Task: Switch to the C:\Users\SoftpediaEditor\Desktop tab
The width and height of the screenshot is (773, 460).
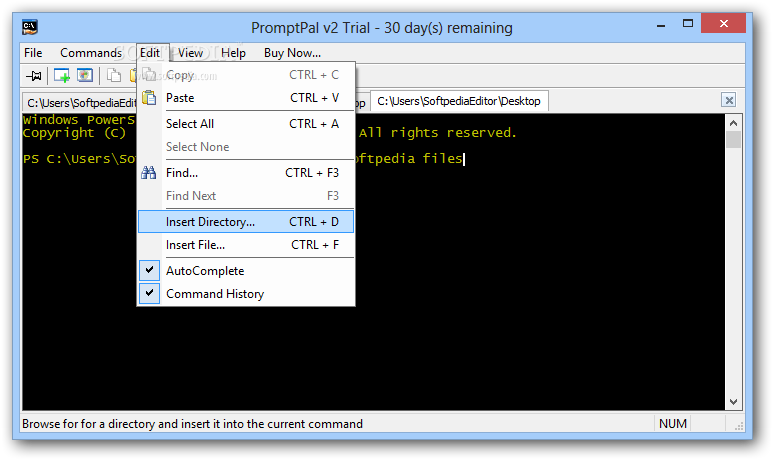Action: pos(459,101)
